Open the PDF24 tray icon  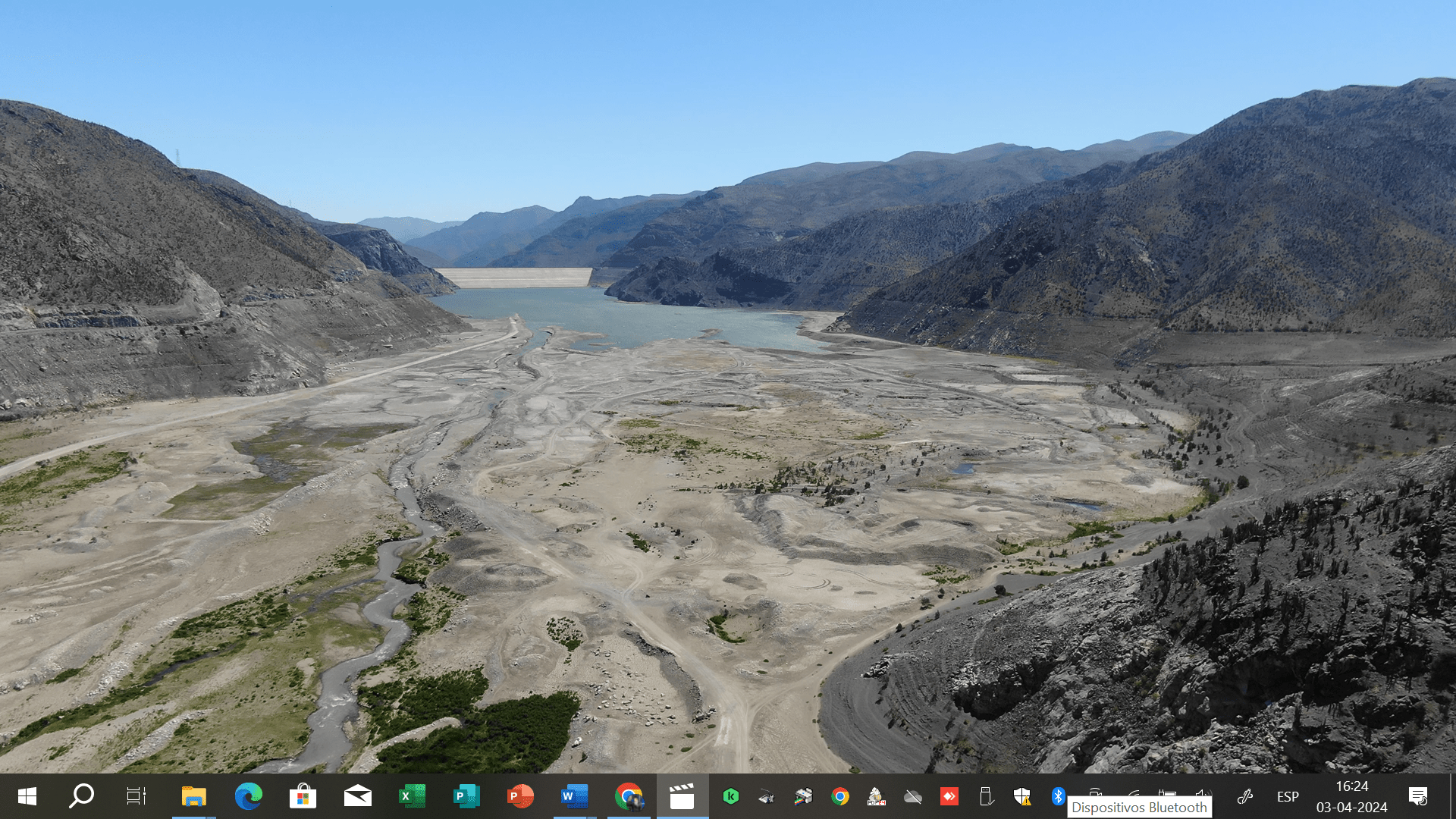(876, 796)
